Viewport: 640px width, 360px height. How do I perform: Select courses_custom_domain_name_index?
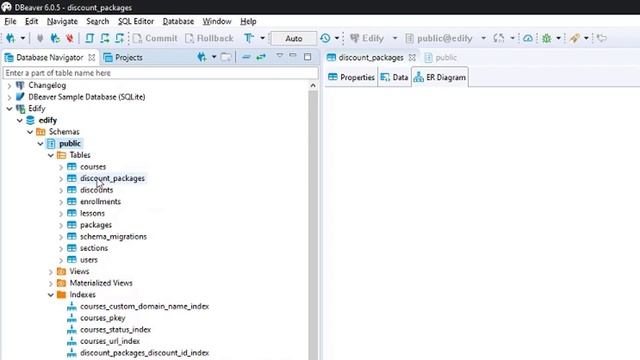[144, 306]
